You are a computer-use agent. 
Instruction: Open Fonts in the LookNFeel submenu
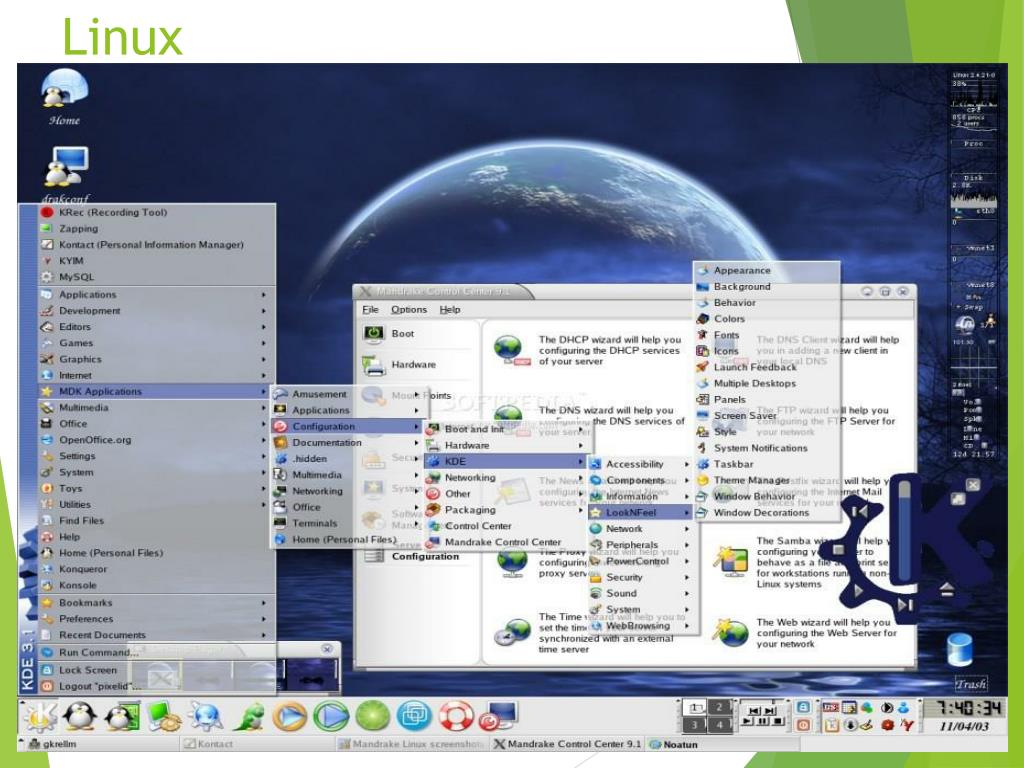(767, 335)
